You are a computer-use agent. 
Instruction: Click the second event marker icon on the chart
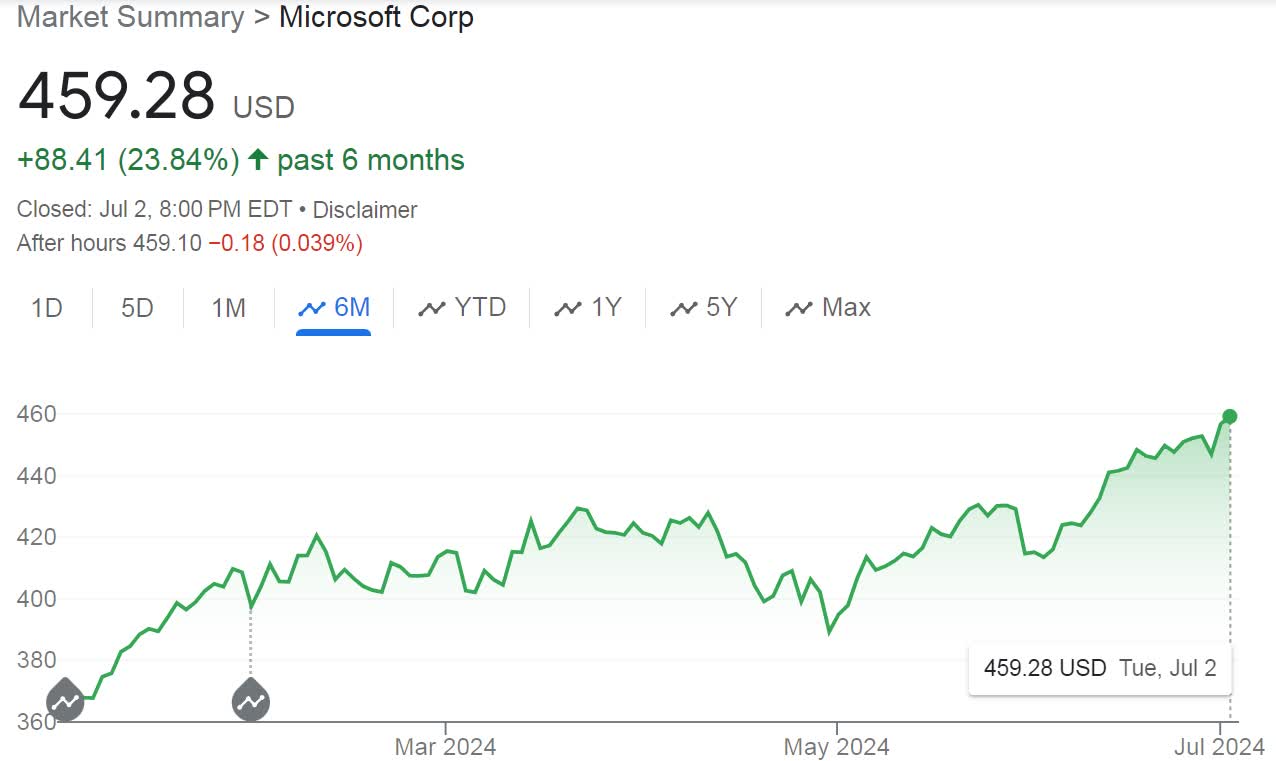pyautogui.click(x=250, y=699)
